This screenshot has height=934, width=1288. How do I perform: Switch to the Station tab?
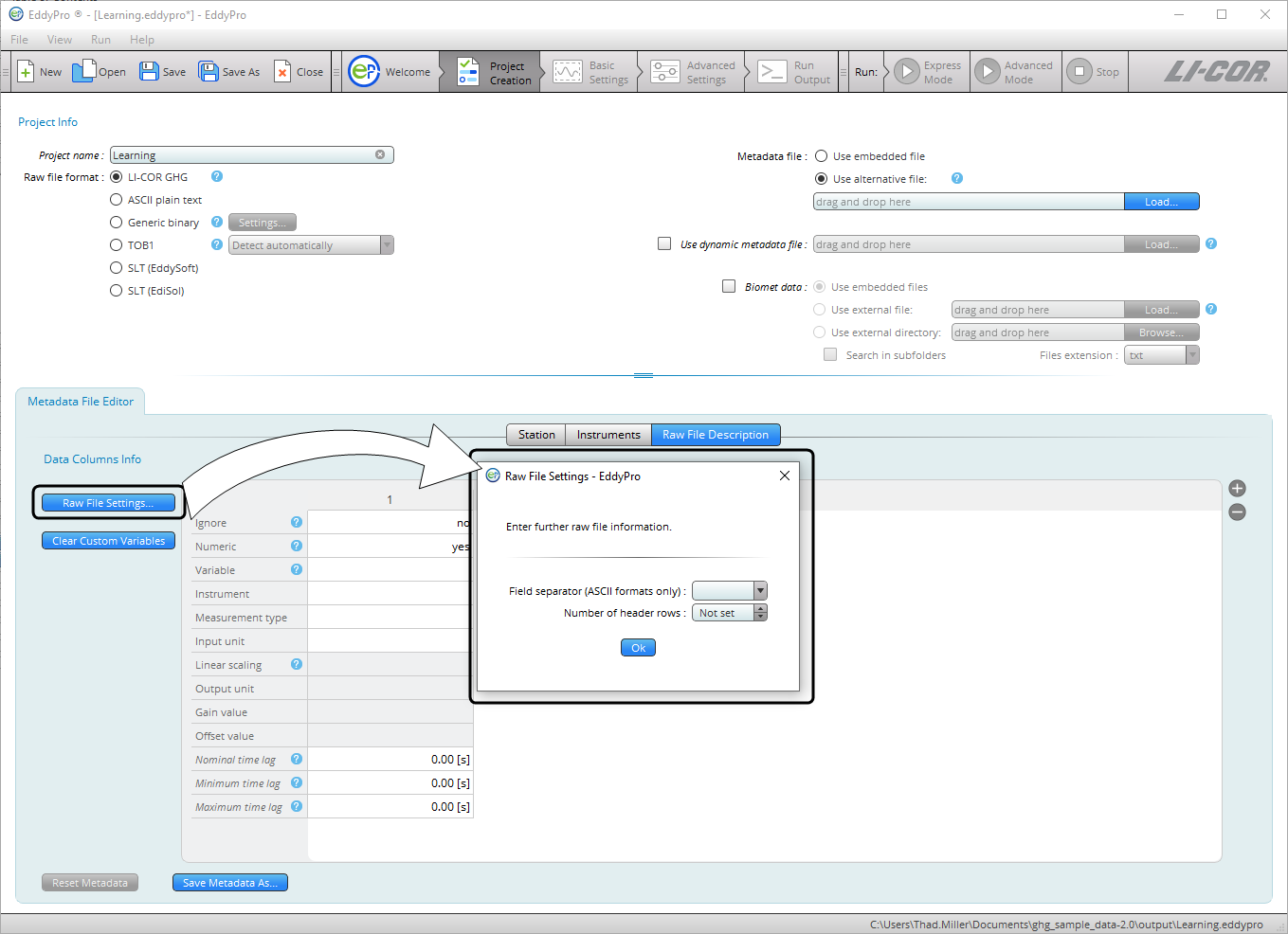[536, 435]
